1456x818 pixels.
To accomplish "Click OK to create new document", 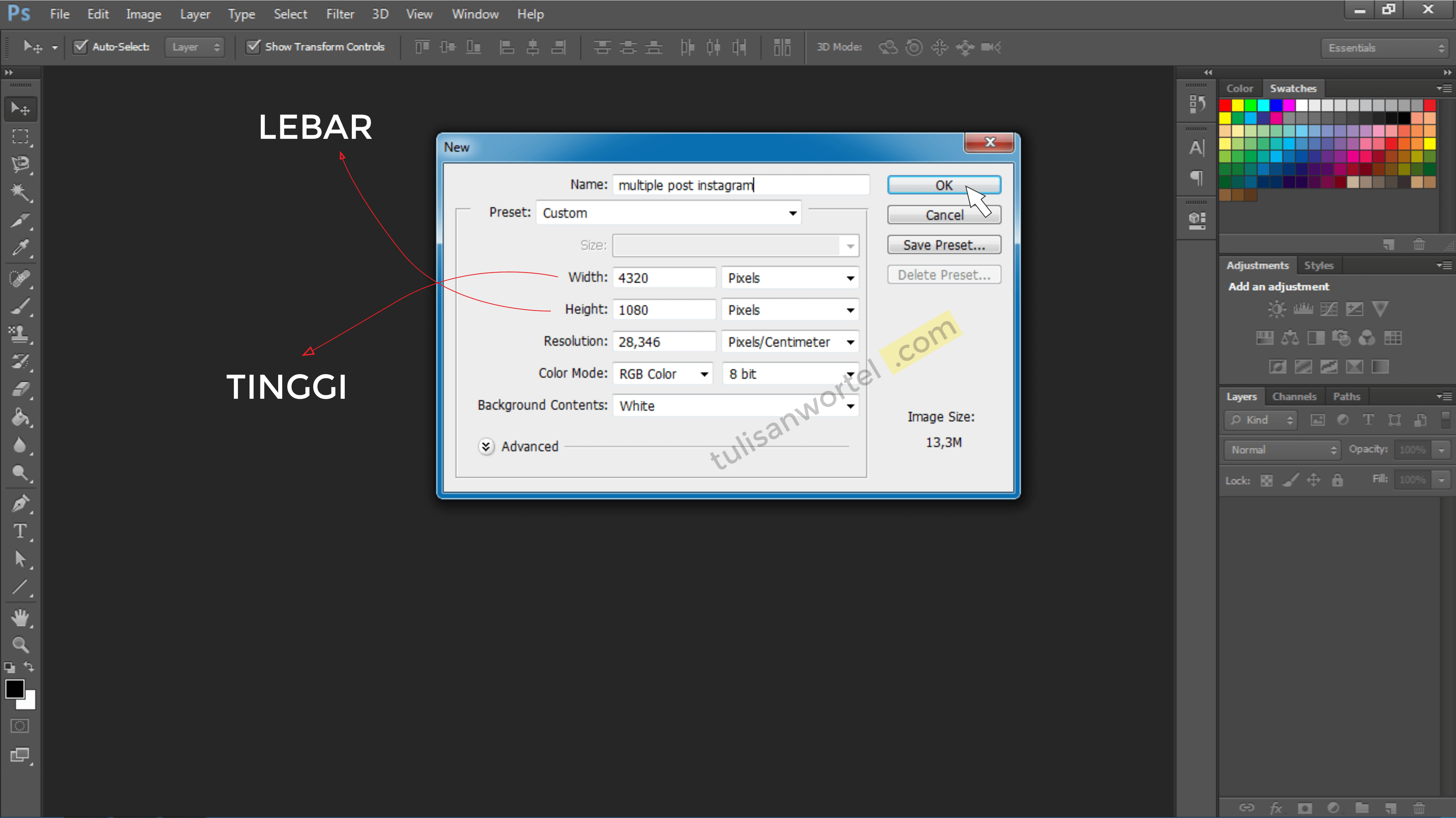I will click(x=944, y=185).
